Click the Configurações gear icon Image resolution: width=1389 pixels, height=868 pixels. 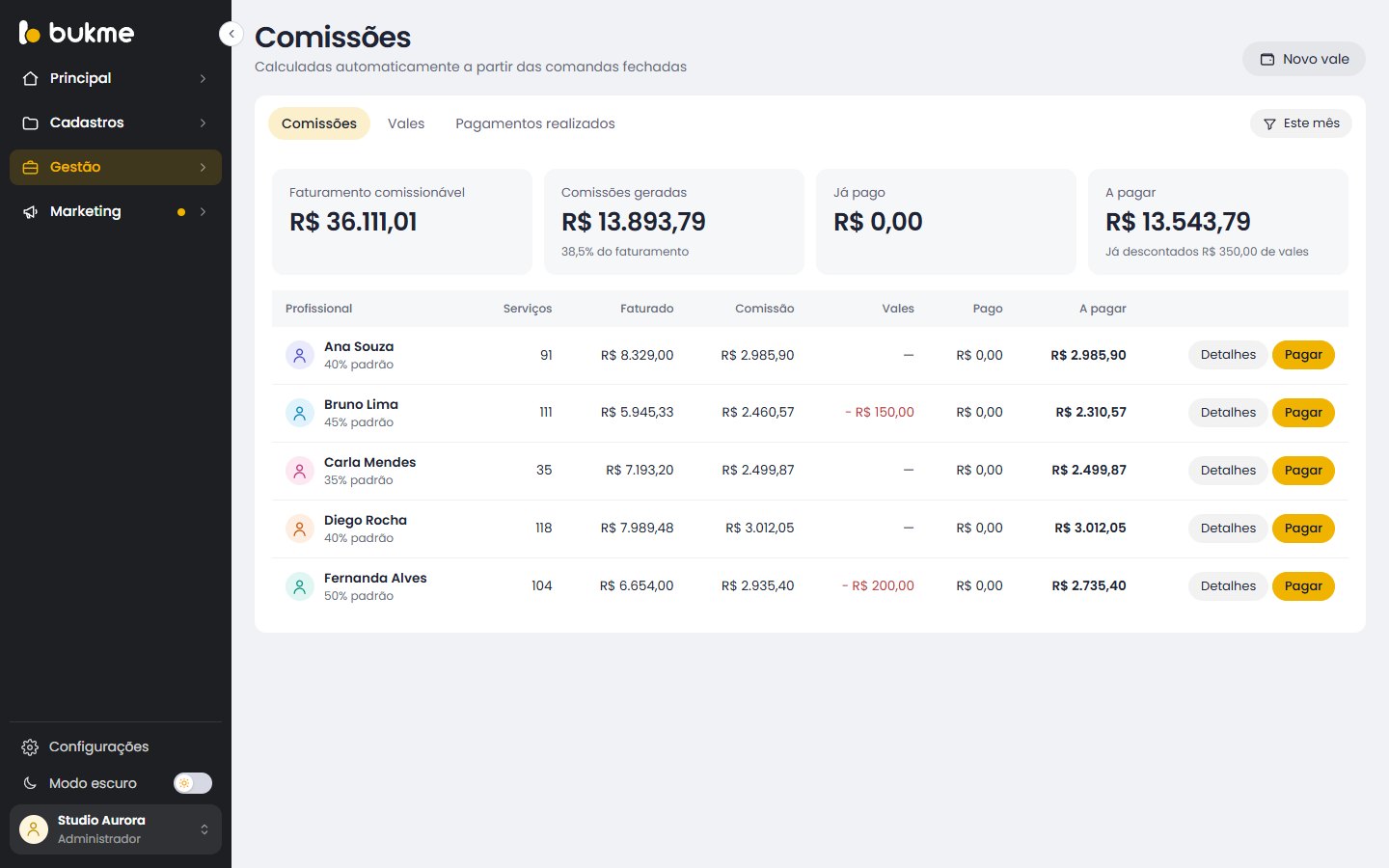[30, 747]
